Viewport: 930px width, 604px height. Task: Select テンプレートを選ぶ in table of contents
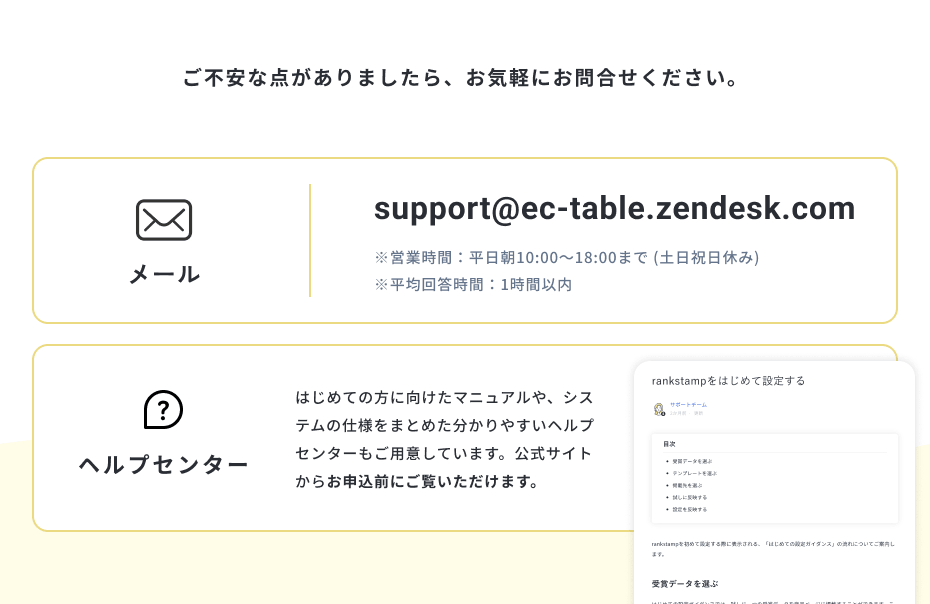(694, 473)
